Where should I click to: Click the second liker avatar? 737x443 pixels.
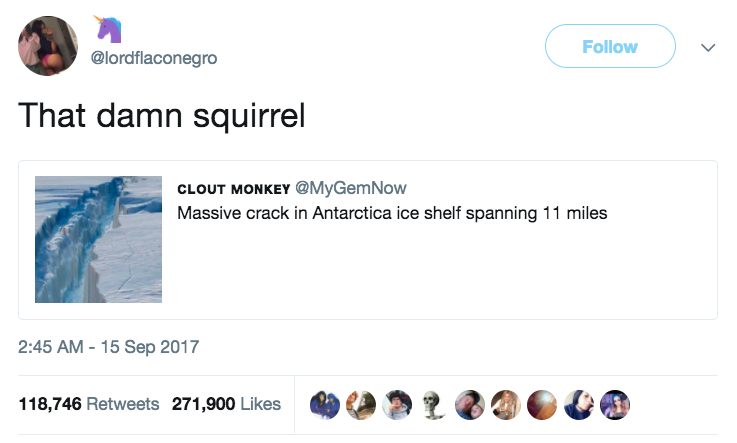point(361,404)
